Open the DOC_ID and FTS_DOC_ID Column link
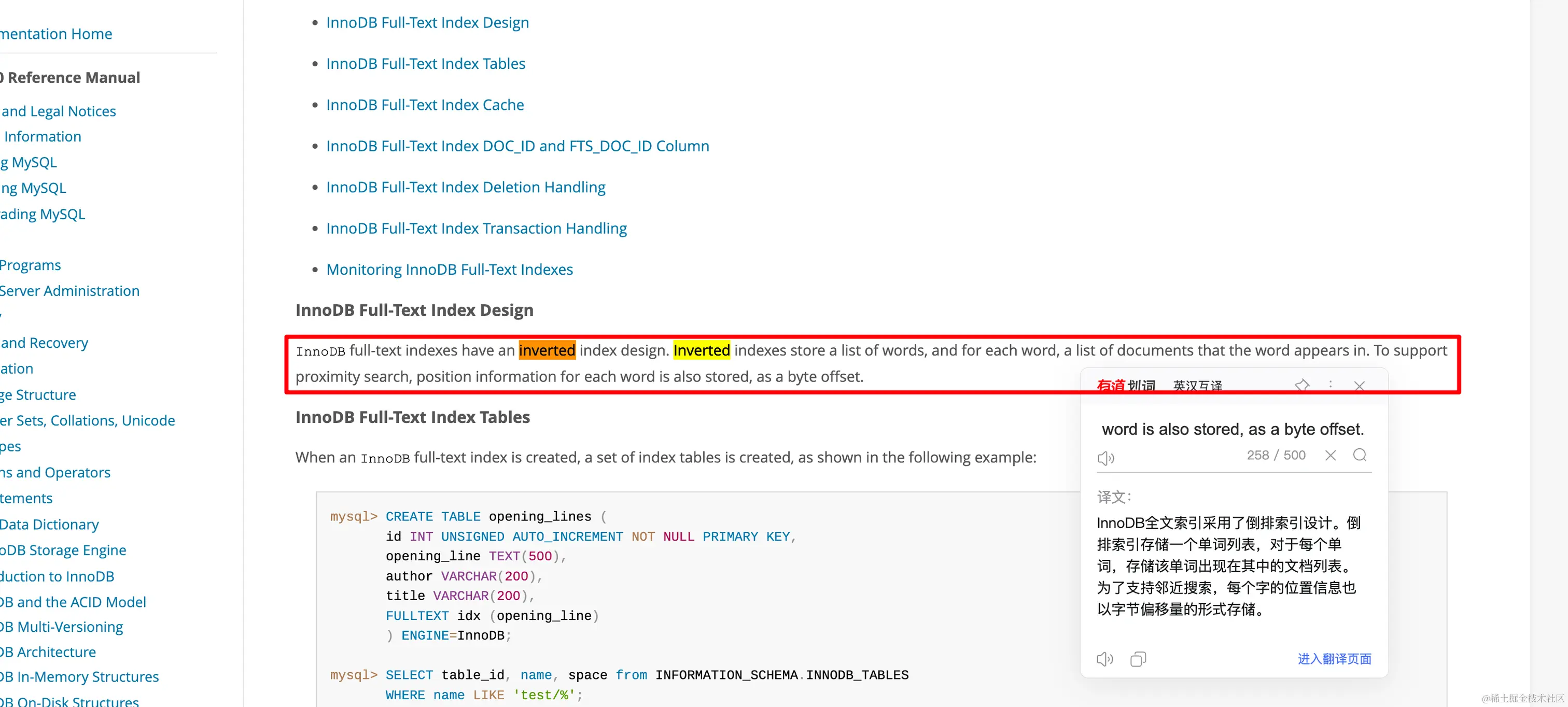Image resolution: width=1568 pixels, height=707 pixels. 517,146
